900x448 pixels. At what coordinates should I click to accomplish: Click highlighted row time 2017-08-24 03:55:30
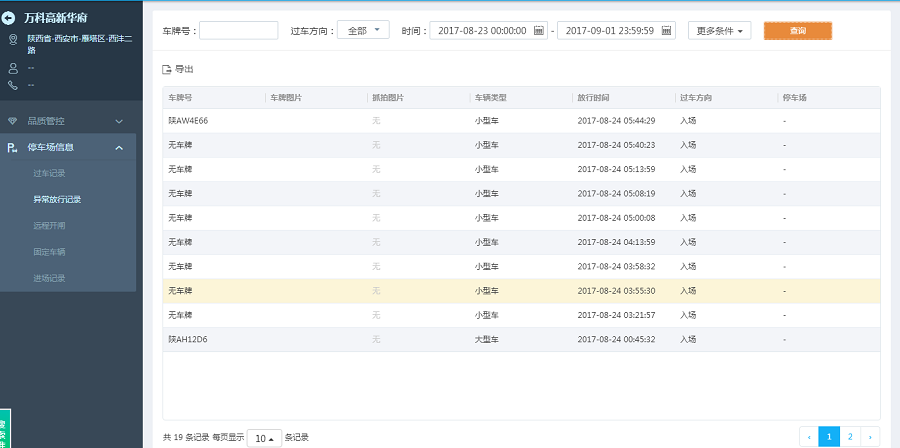coord(616,291)
